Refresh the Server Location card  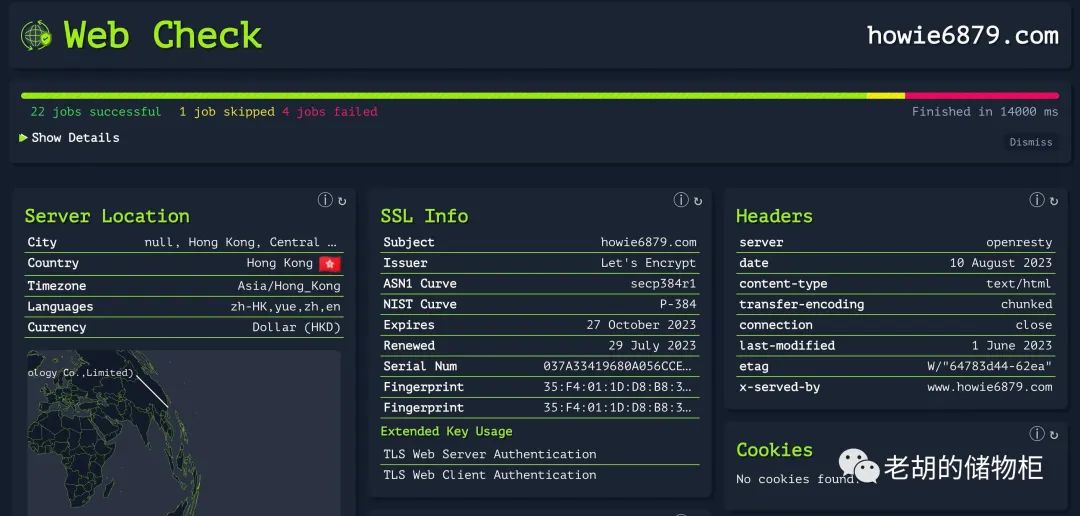(x=342, y=201)
